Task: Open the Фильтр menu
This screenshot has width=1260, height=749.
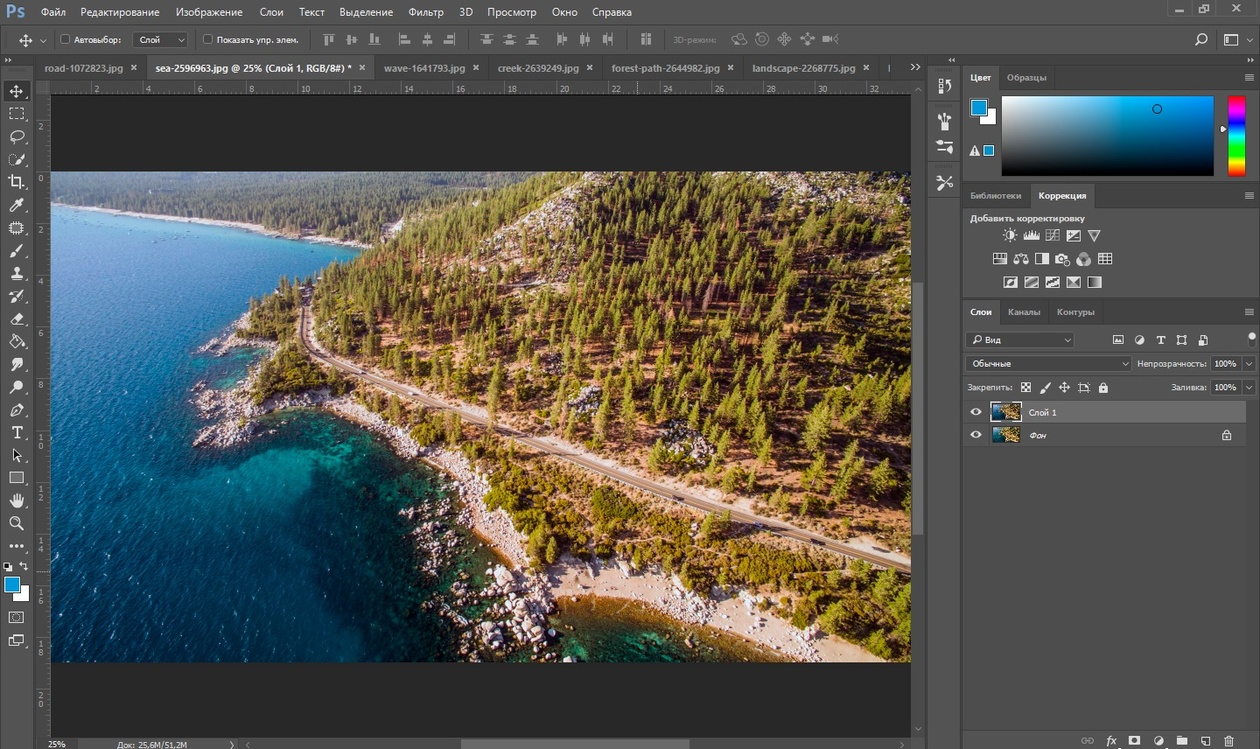Action: [426, 12]
